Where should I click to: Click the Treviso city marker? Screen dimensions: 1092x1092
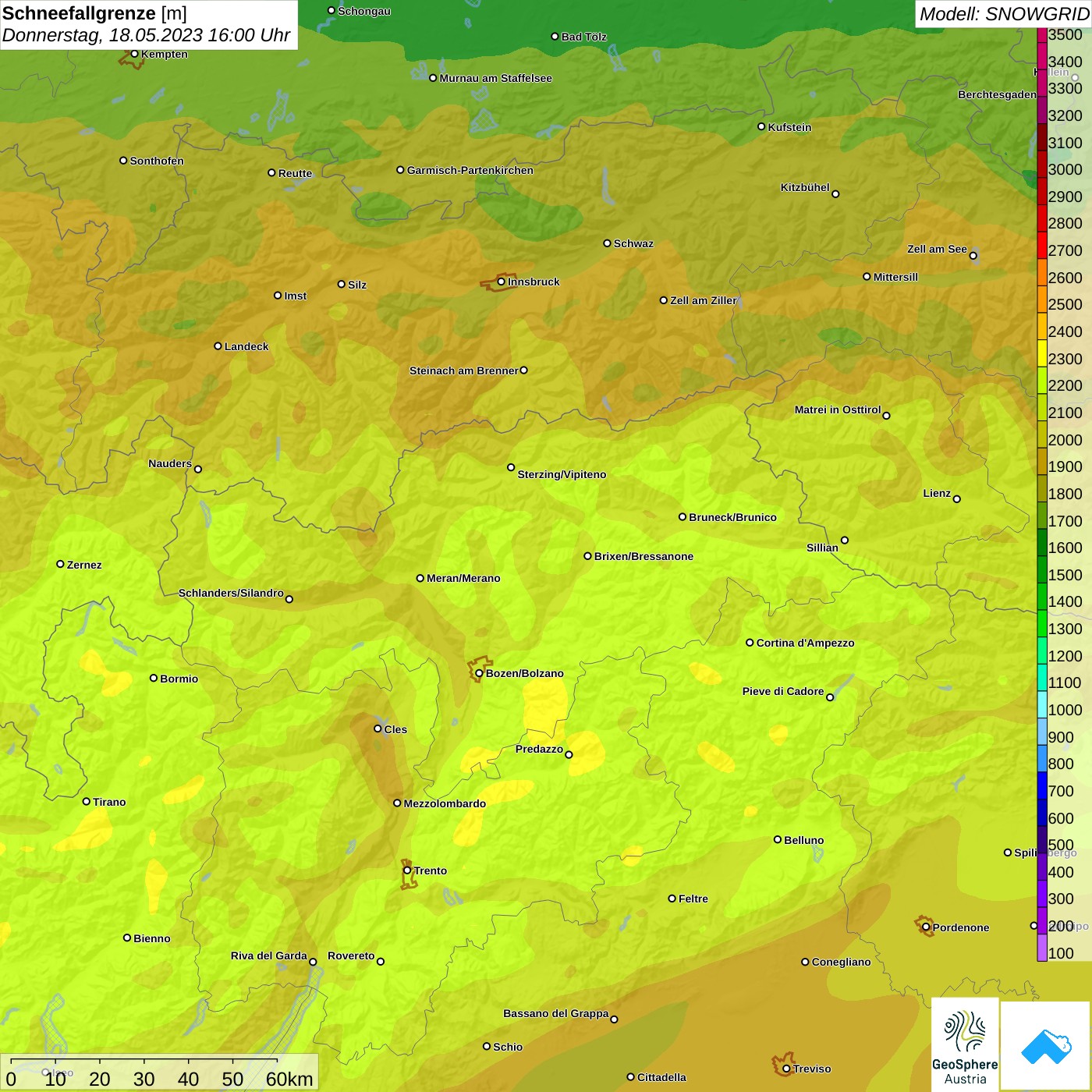786,1069
